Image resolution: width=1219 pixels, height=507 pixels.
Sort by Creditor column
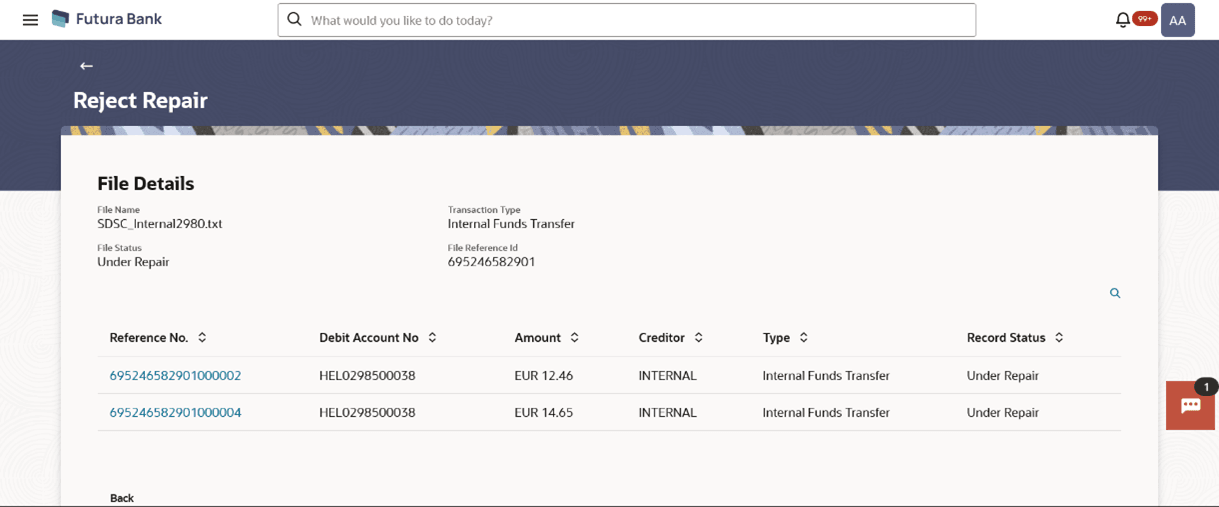698,338
